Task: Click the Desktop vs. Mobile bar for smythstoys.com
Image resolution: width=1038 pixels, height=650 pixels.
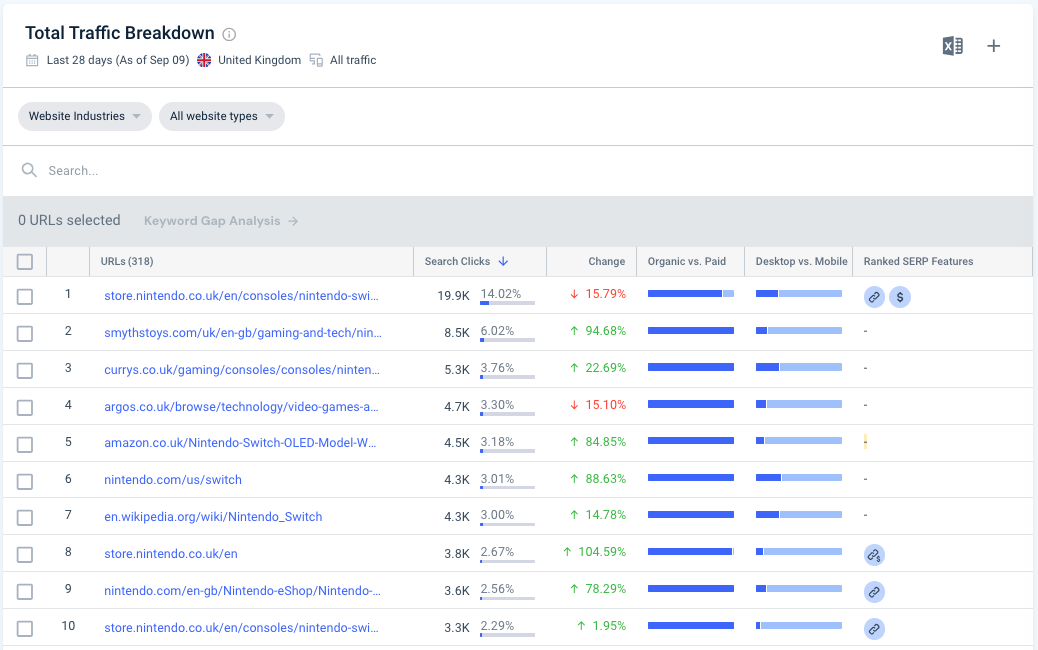Action: (798, 331)
